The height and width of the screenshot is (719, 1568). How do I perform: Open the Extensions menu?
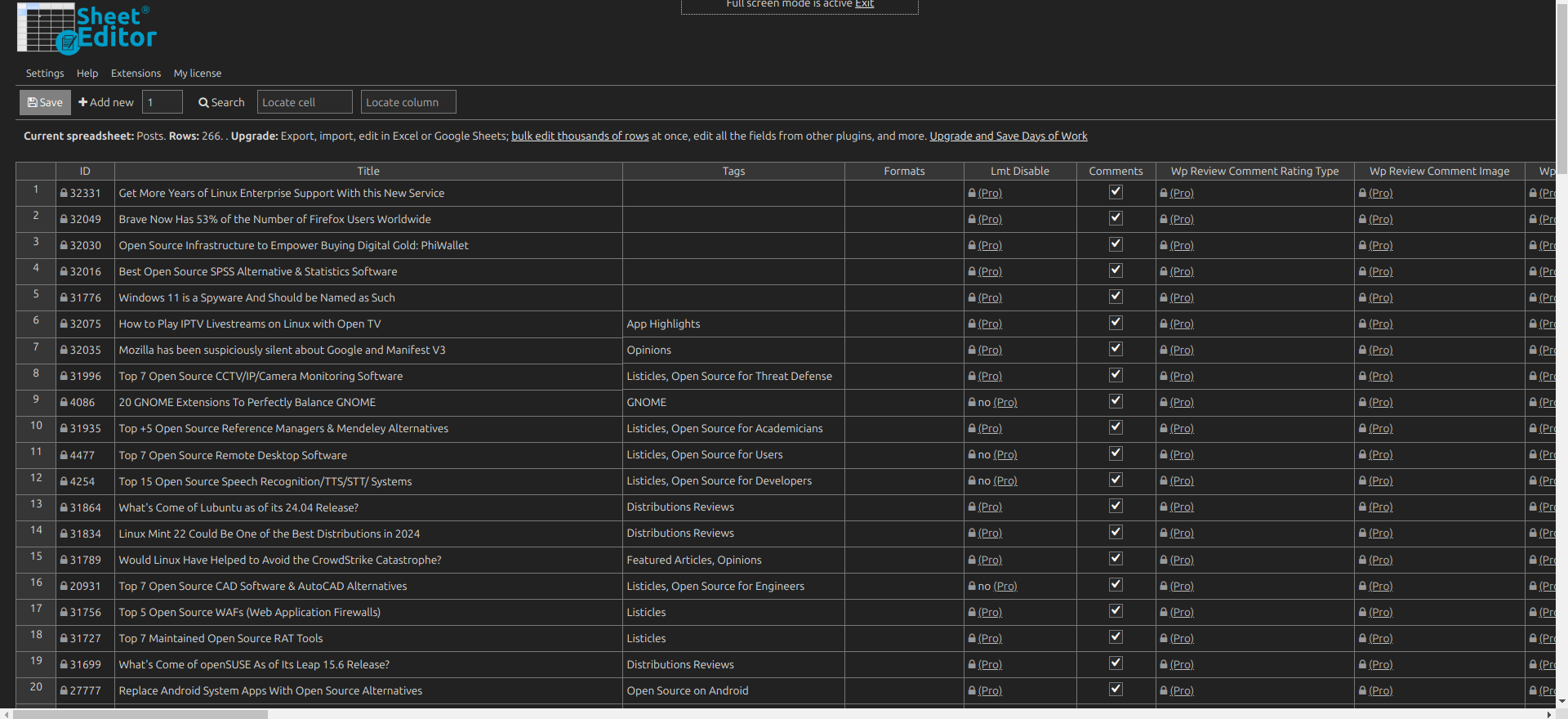click(x=136, y=74)
